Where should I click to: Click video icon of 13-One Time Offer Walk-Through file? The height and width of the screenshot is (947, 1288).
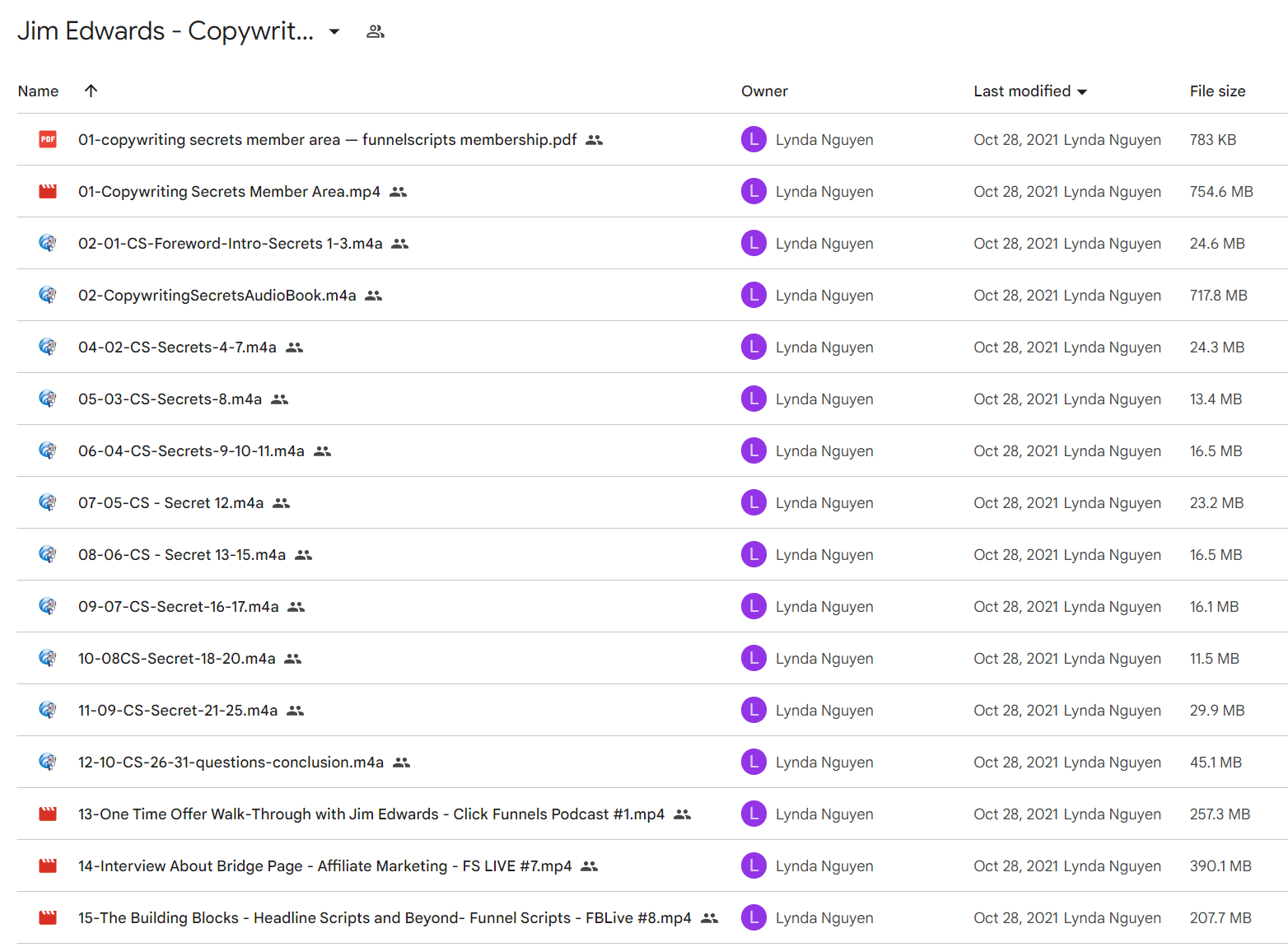pyautogui.click(x=48, y=814)
